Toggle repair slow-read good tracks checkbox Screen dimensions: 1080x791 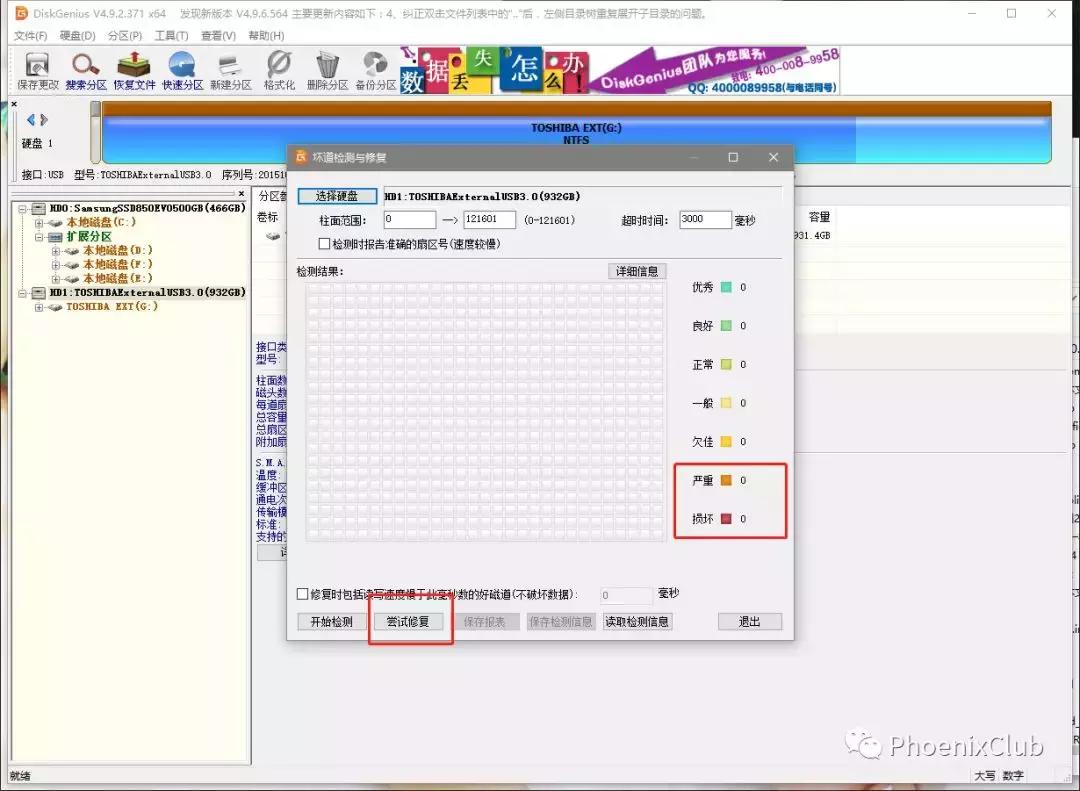tap(302, 594)
